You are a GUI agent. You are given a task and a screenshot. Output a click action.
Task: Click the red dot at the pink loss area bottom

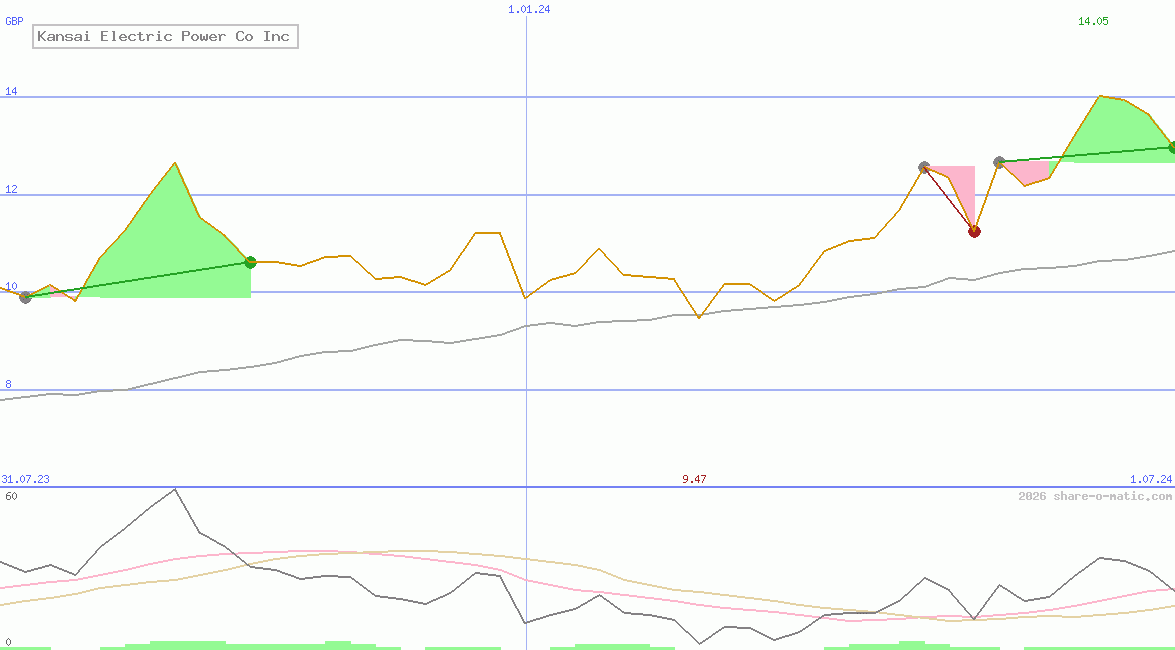[x=974, y=232]
